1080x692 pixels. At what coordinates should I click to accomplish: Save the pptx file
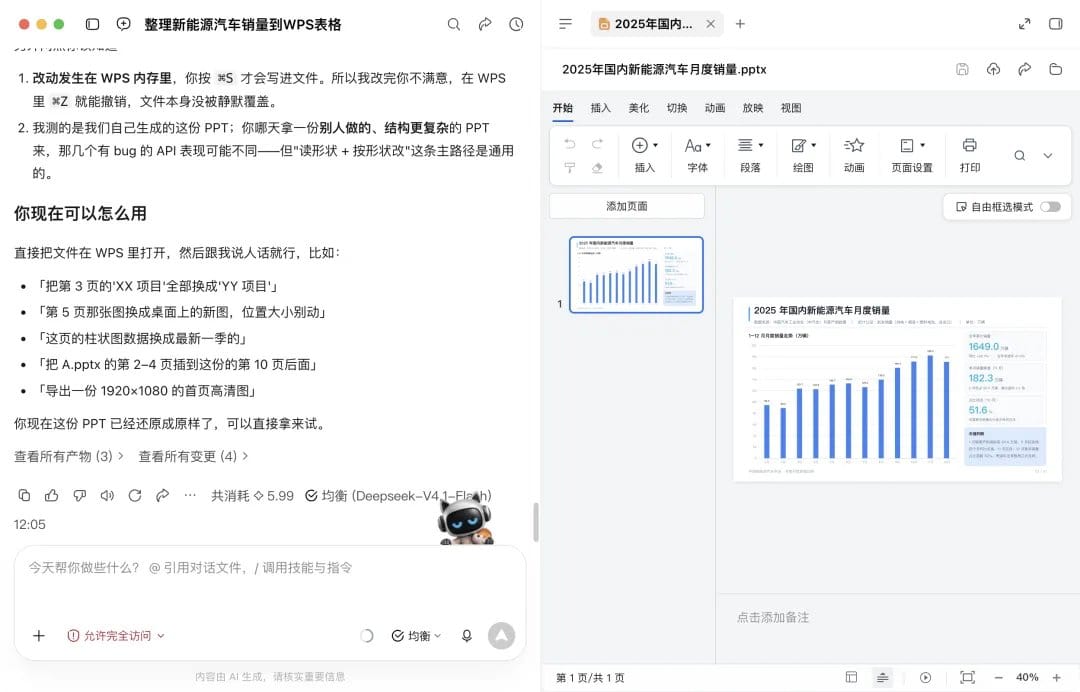coord(962,69)
